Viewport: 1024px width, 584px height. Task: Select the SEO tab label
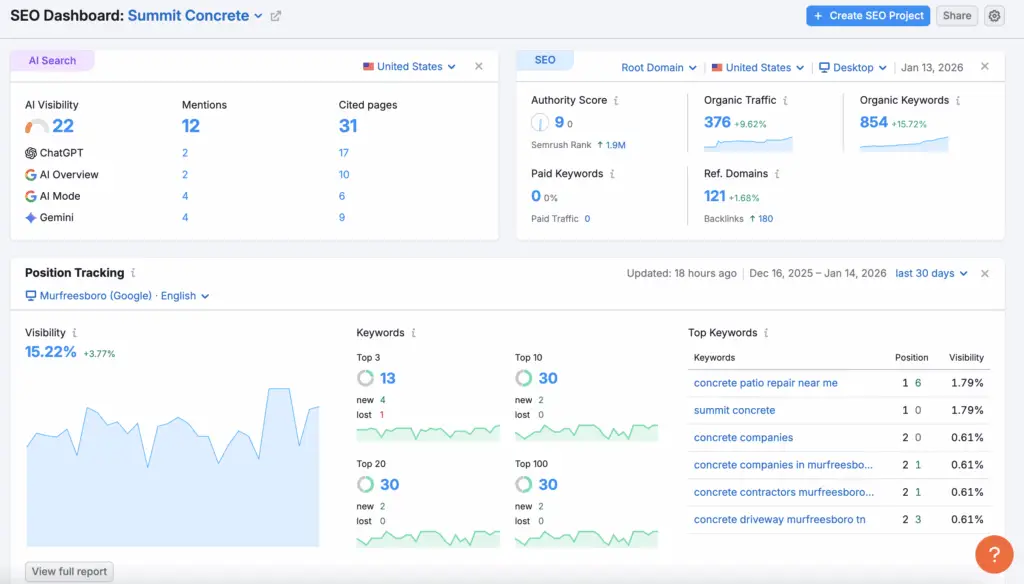coord(545,61)
